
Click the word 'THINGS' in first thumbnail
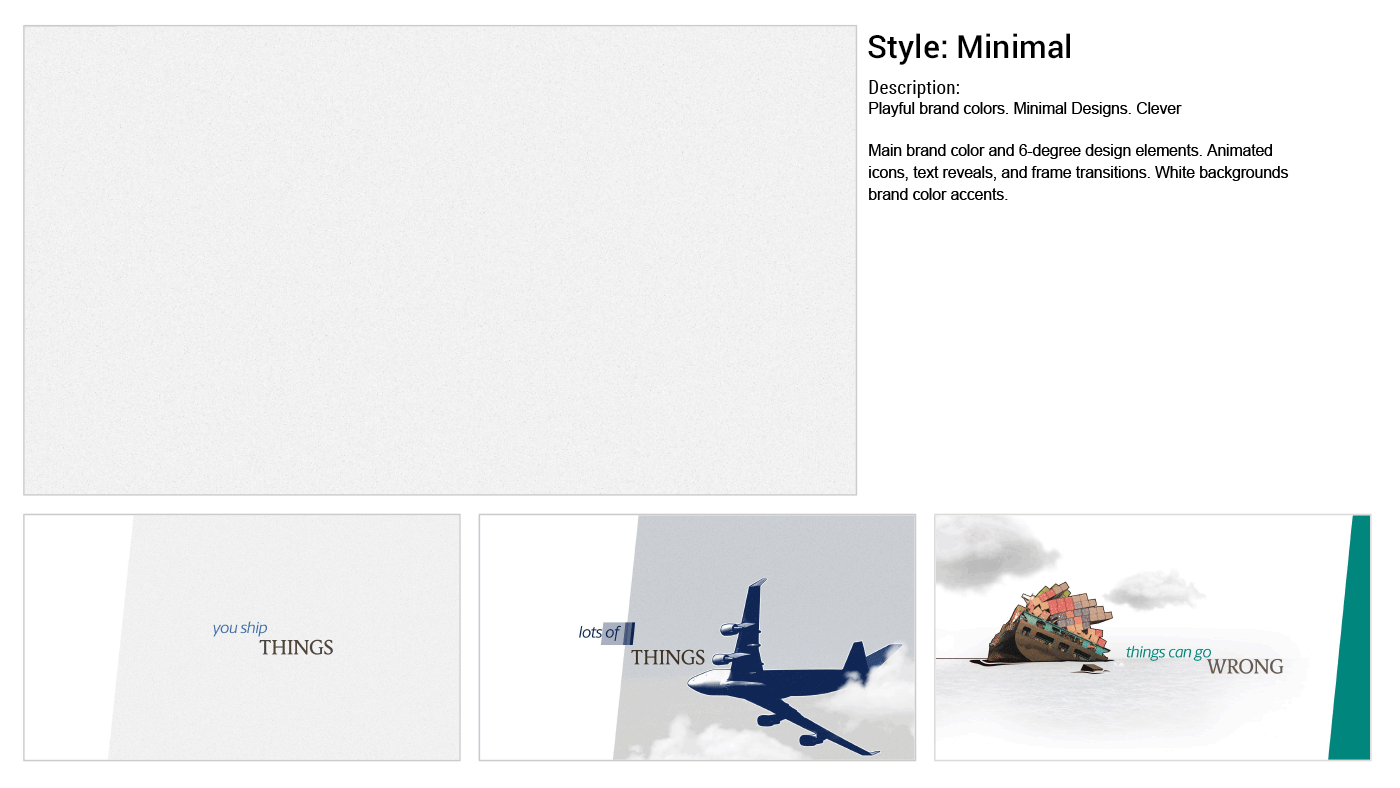[x=296, y=648]
